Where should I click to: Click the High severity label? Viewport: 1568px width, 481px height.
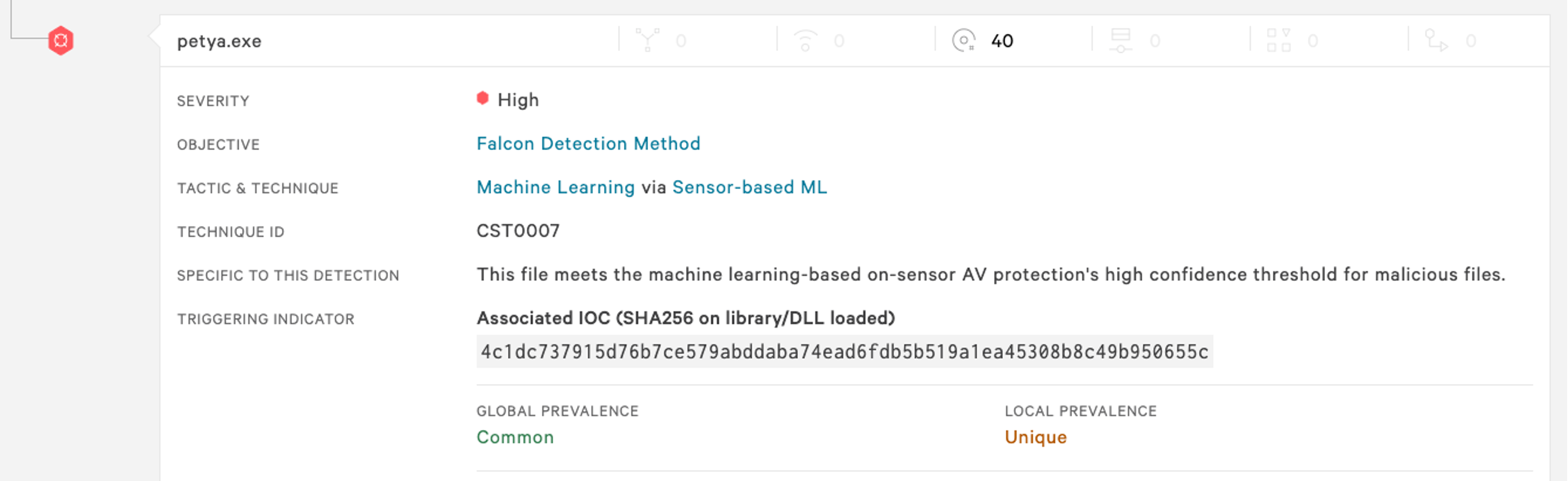(x=518, y=100)
